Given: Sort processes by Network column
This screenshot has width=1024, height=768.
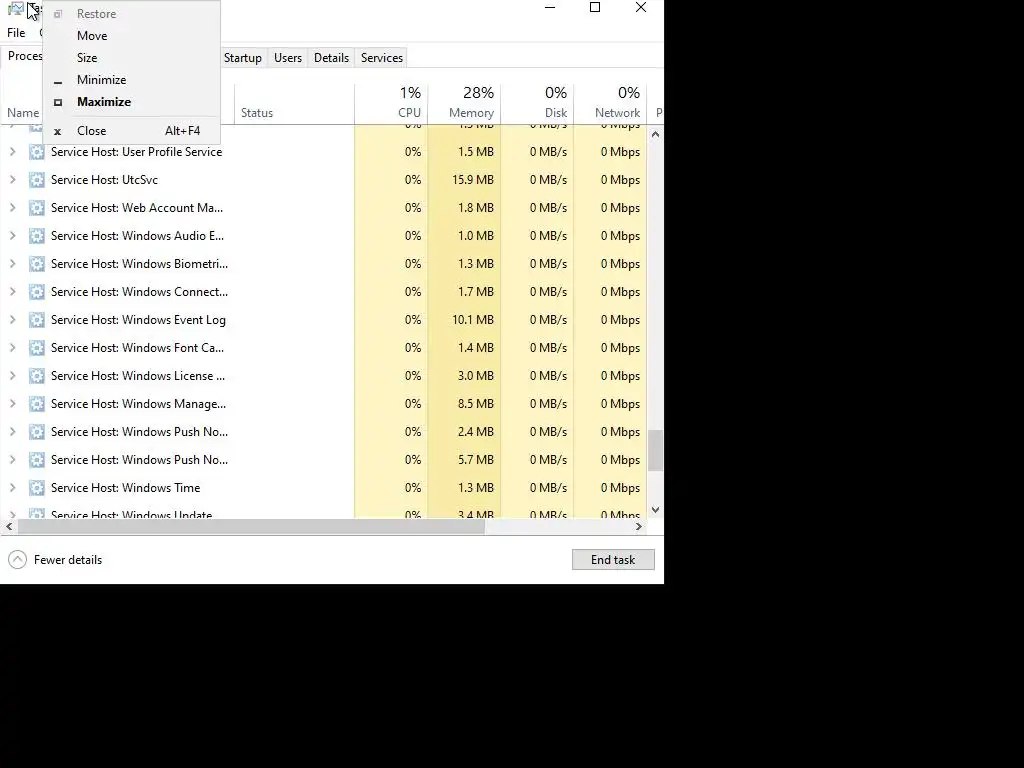Looking at the screenshot, I should (x=610, y=103).
